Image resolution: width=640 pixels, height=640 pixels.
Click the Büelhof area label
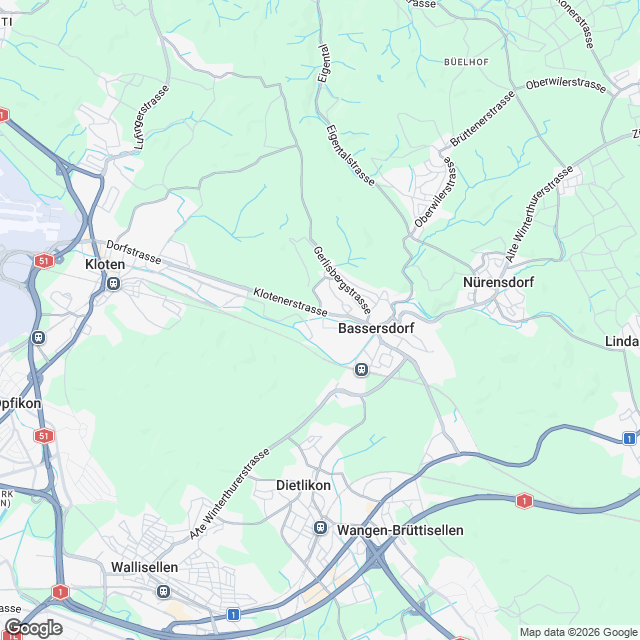click(466, 62)
